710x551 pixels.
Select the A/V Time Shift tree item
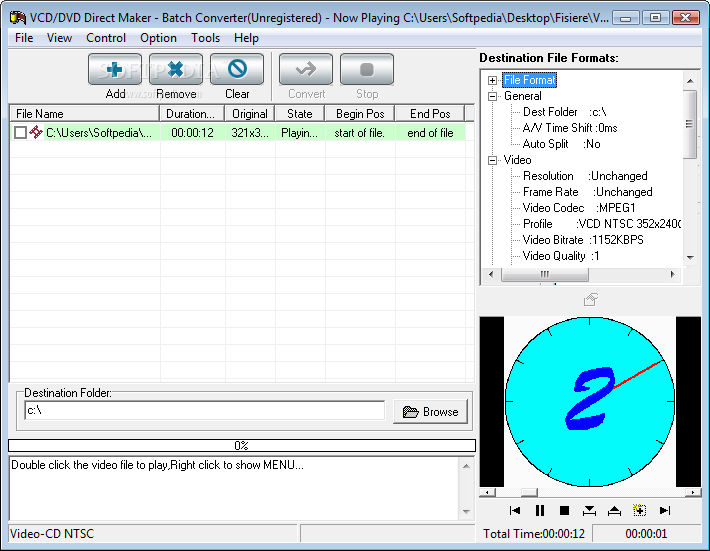pos(570,128)
